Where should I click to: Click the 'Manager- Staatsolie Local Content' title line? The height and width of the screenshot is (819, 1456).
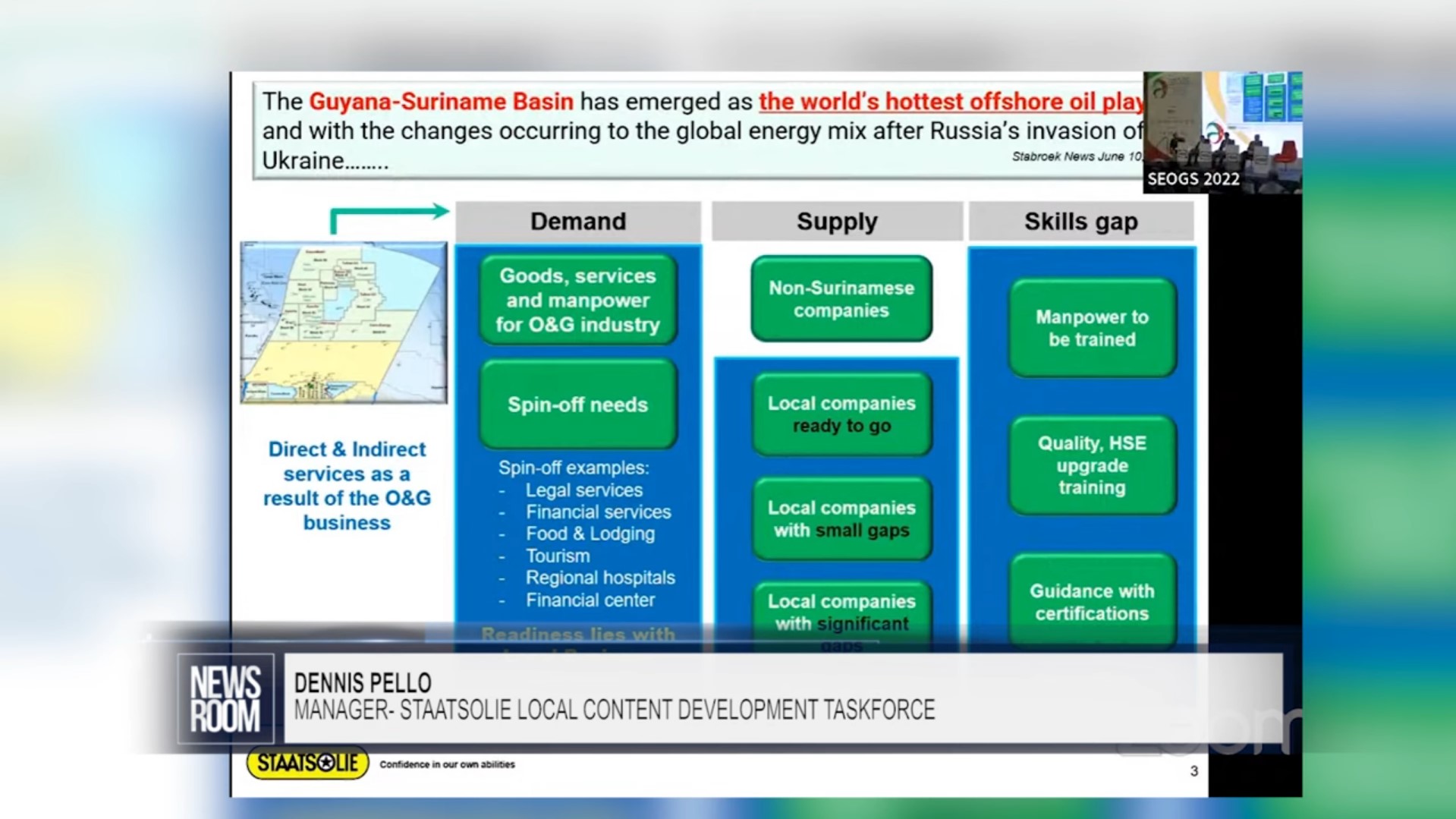click(615, 710)
